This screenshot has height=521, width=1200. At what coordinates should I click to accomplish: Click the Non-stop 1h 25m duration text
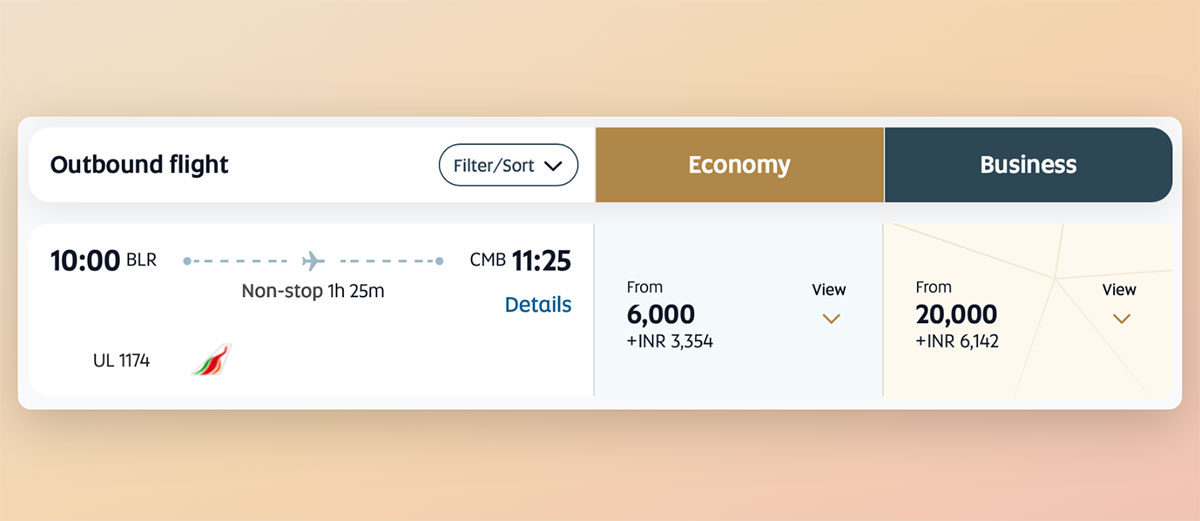click(x=313, y=292)
